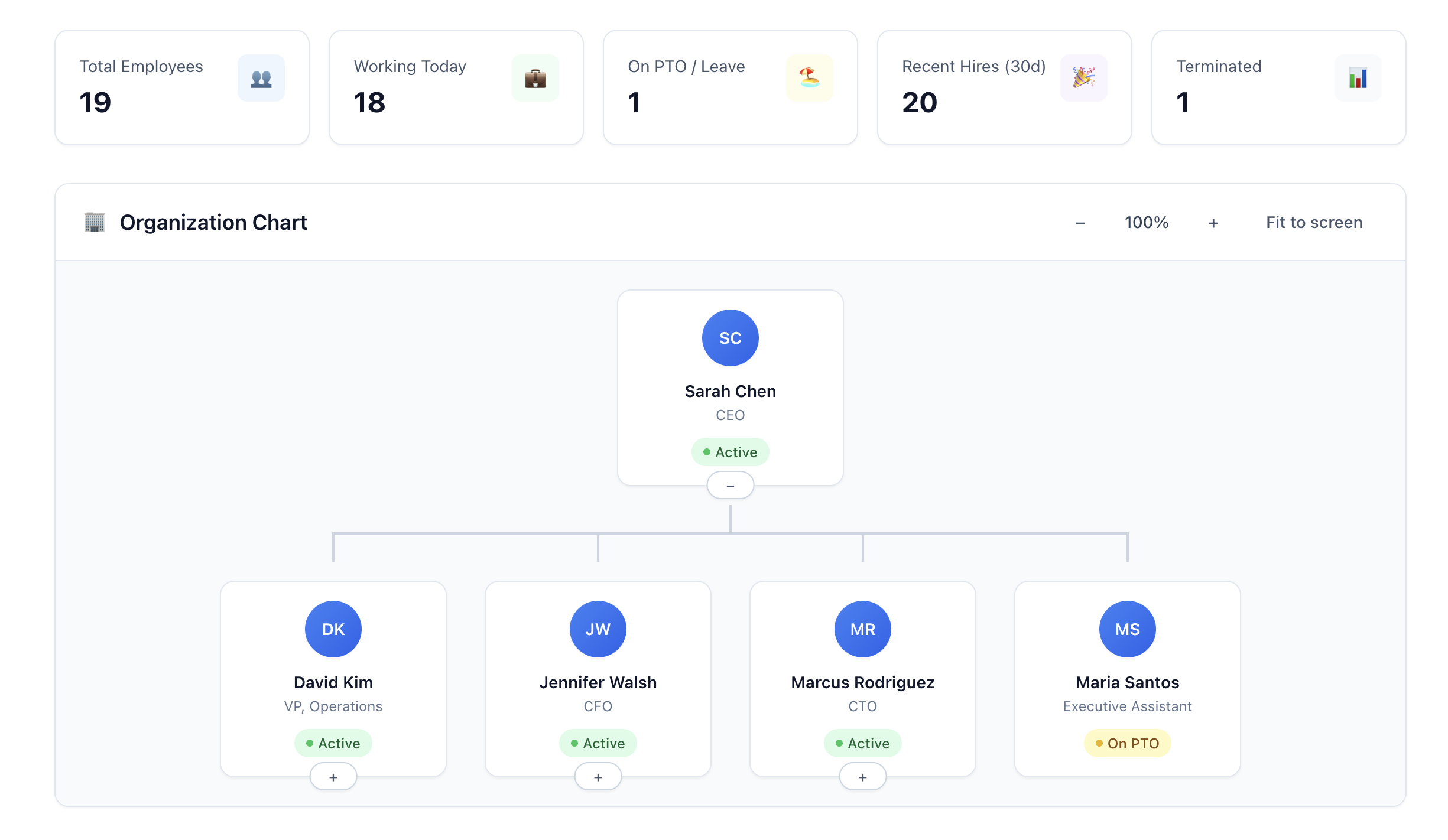Zoom in the organization chart

pos(1213,223)
